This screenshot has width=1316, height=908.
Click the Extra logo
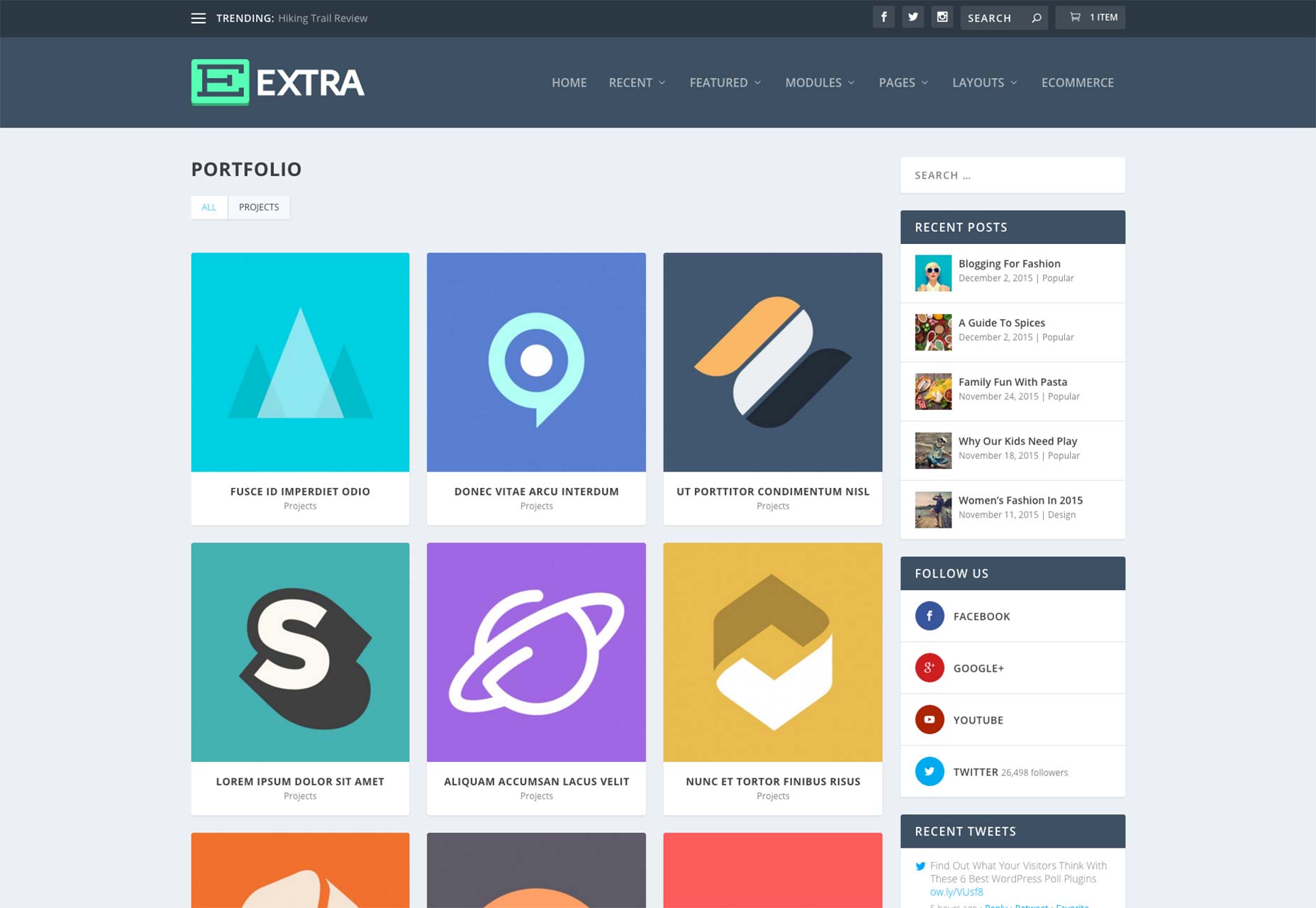278,82
